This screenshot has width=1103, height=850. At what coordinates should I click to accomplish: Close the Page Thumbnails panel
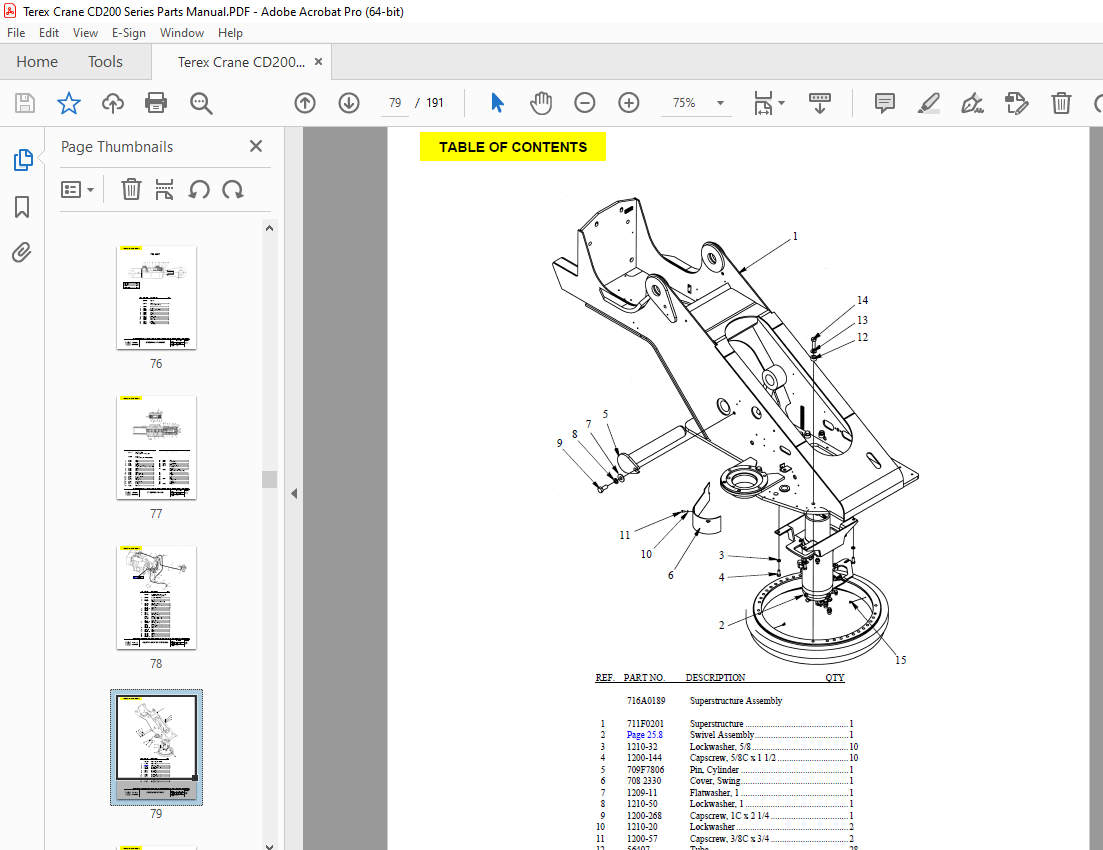coord(256,146)
